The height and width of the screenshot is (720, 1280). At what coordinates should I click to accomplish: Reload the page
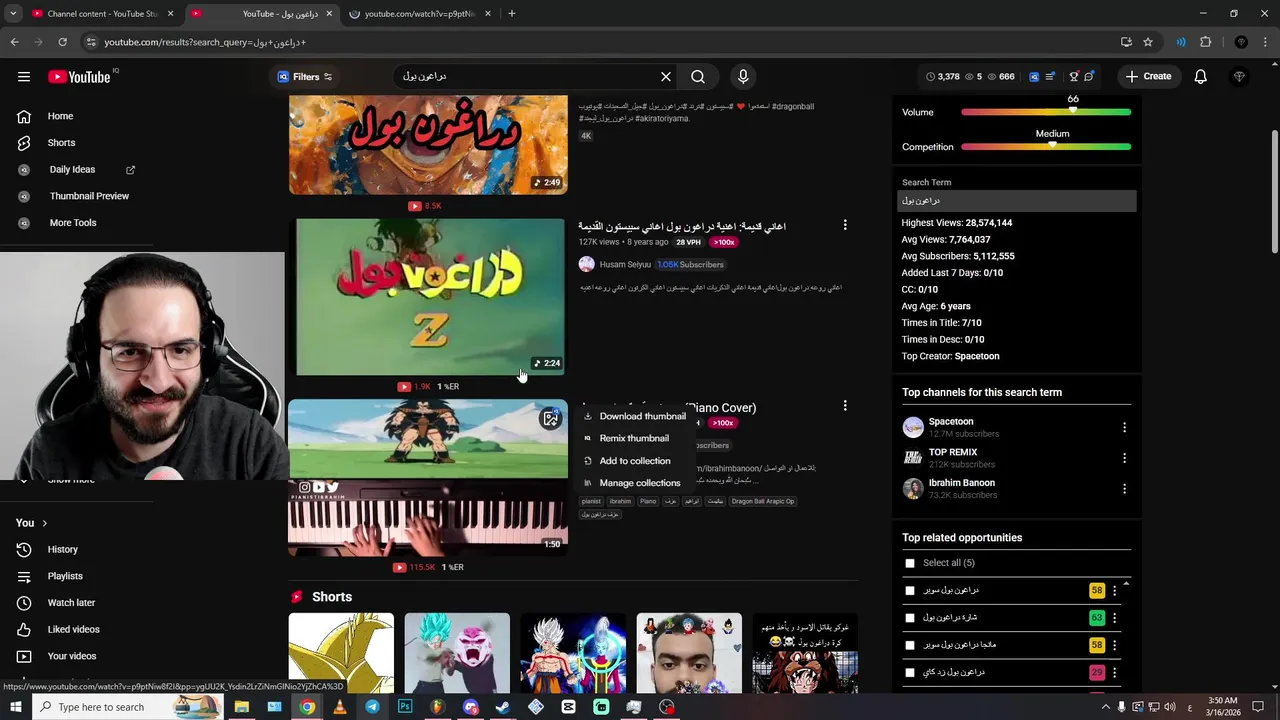(x=62, y=42)
